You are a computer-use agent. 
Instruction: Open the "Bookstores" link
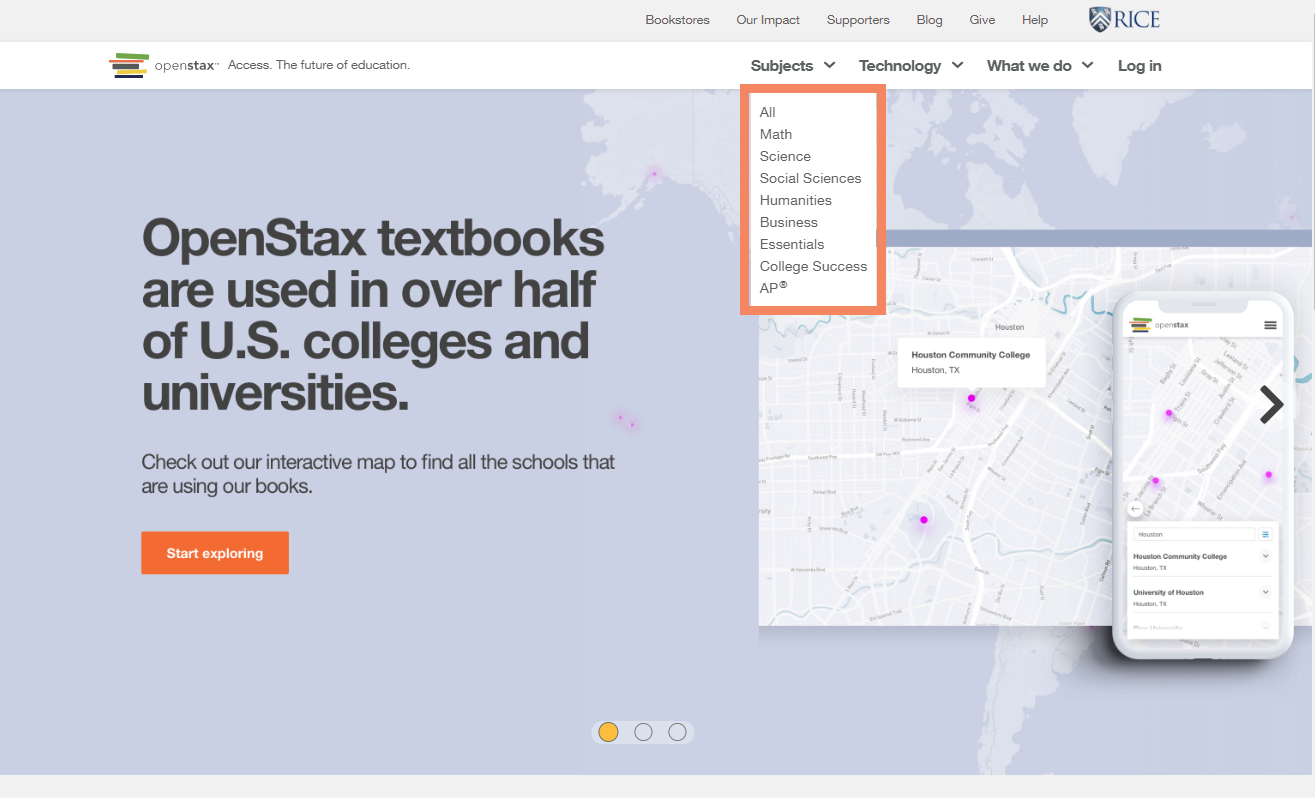(x=677, y=19)
